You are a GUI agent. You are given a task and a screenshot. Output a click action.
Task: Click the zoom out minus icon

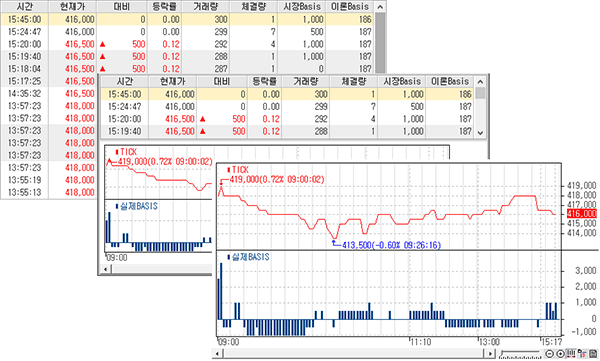pyautogui.click(x=549, y=354)
